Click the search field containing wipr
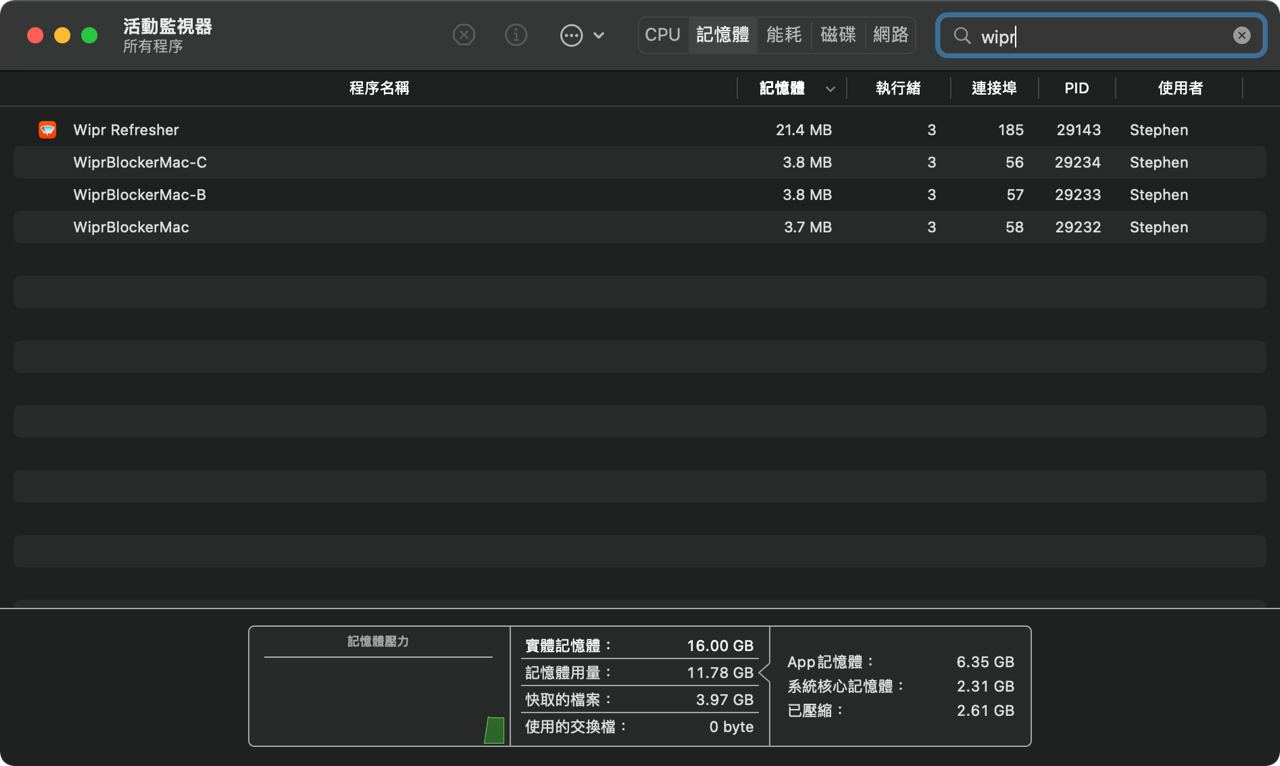Viewport: 1280px width, 766px height. click(x=1101, y=36)
